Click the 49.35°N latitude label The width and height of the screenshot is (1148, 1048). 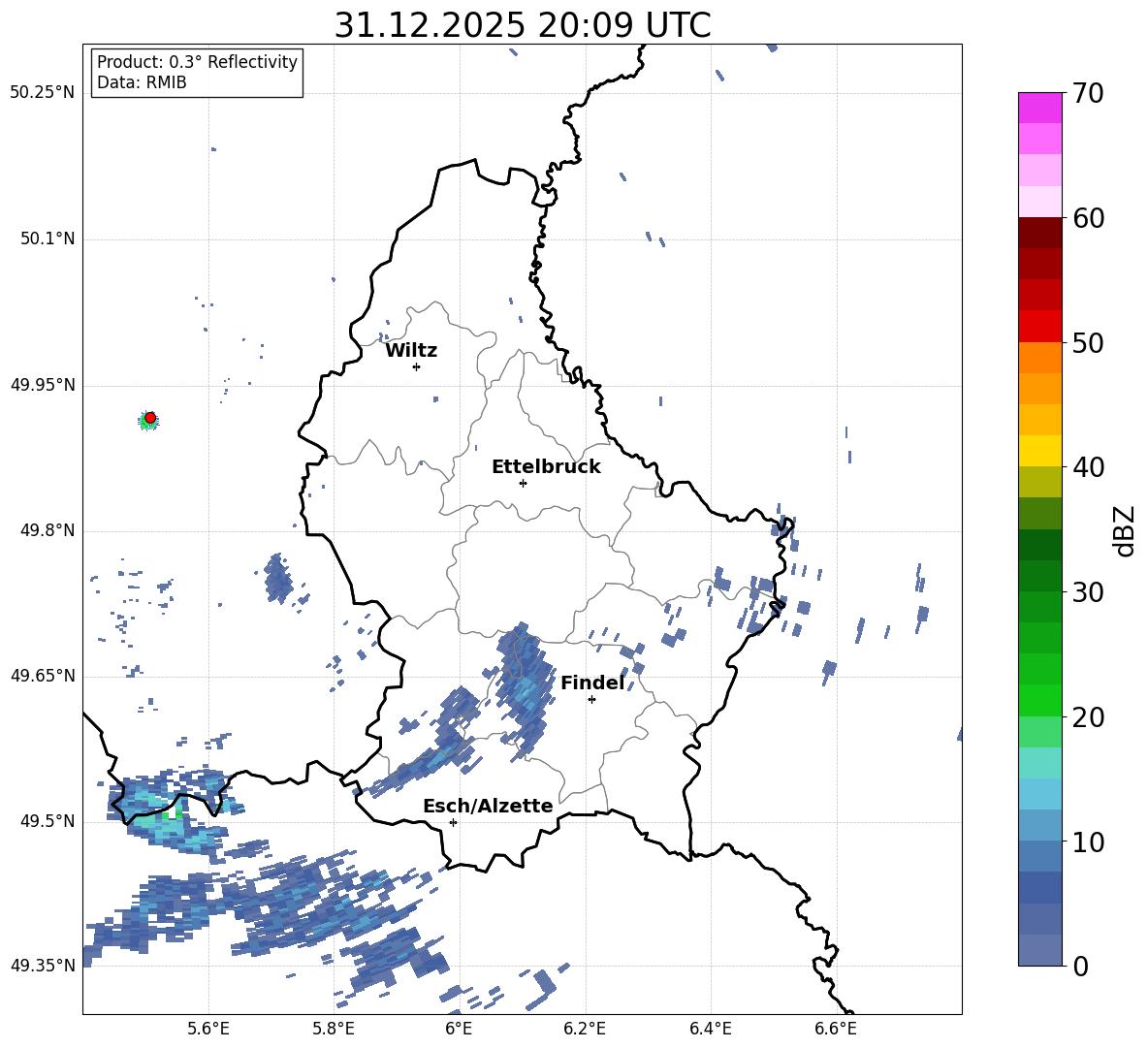click(43, 966)
